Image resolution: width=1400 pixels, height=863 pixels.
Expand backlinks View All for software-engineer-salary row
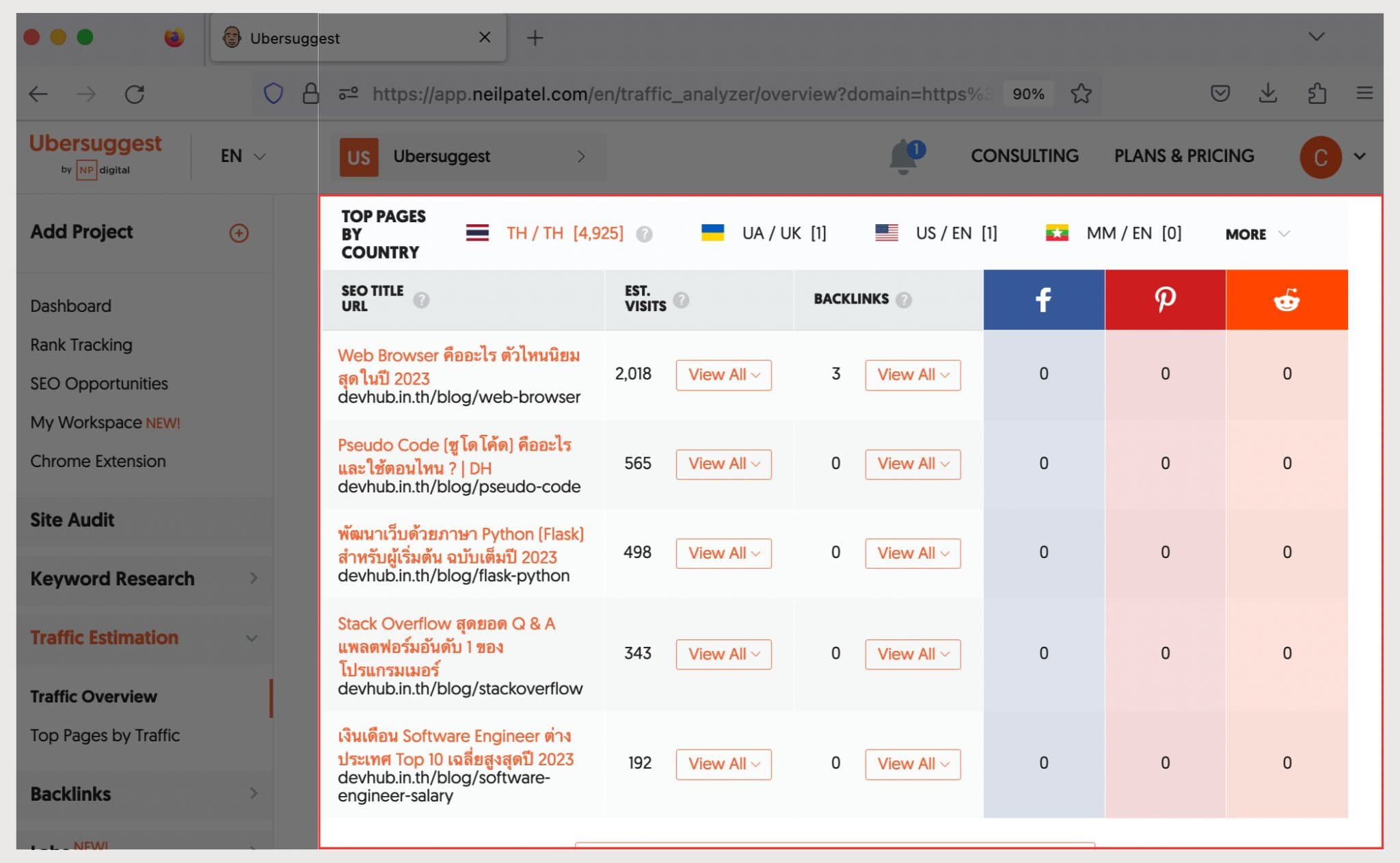[913, 764]
